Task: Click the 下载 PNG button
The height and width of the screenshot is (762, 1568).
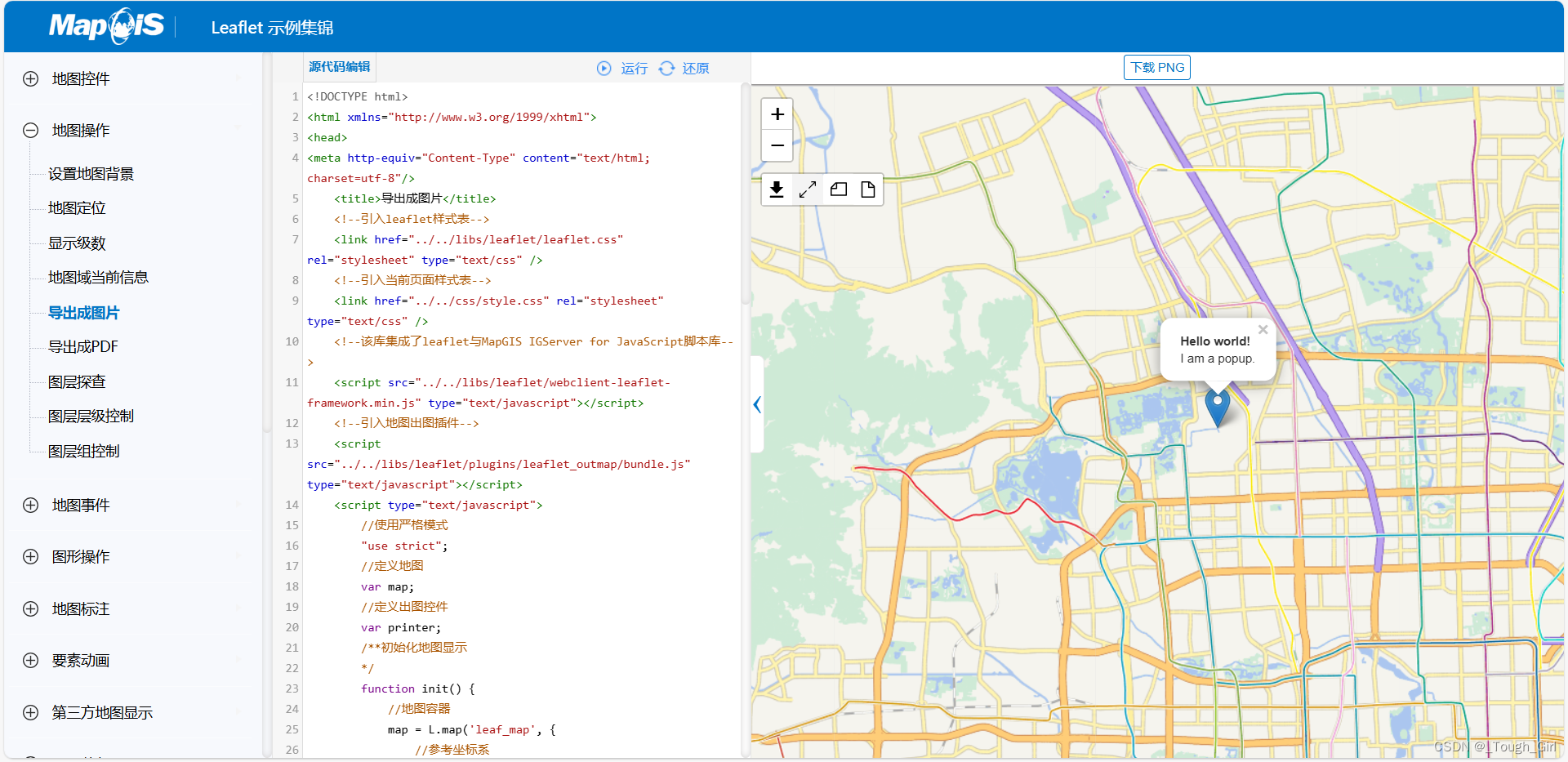Action: [1156, 67]
